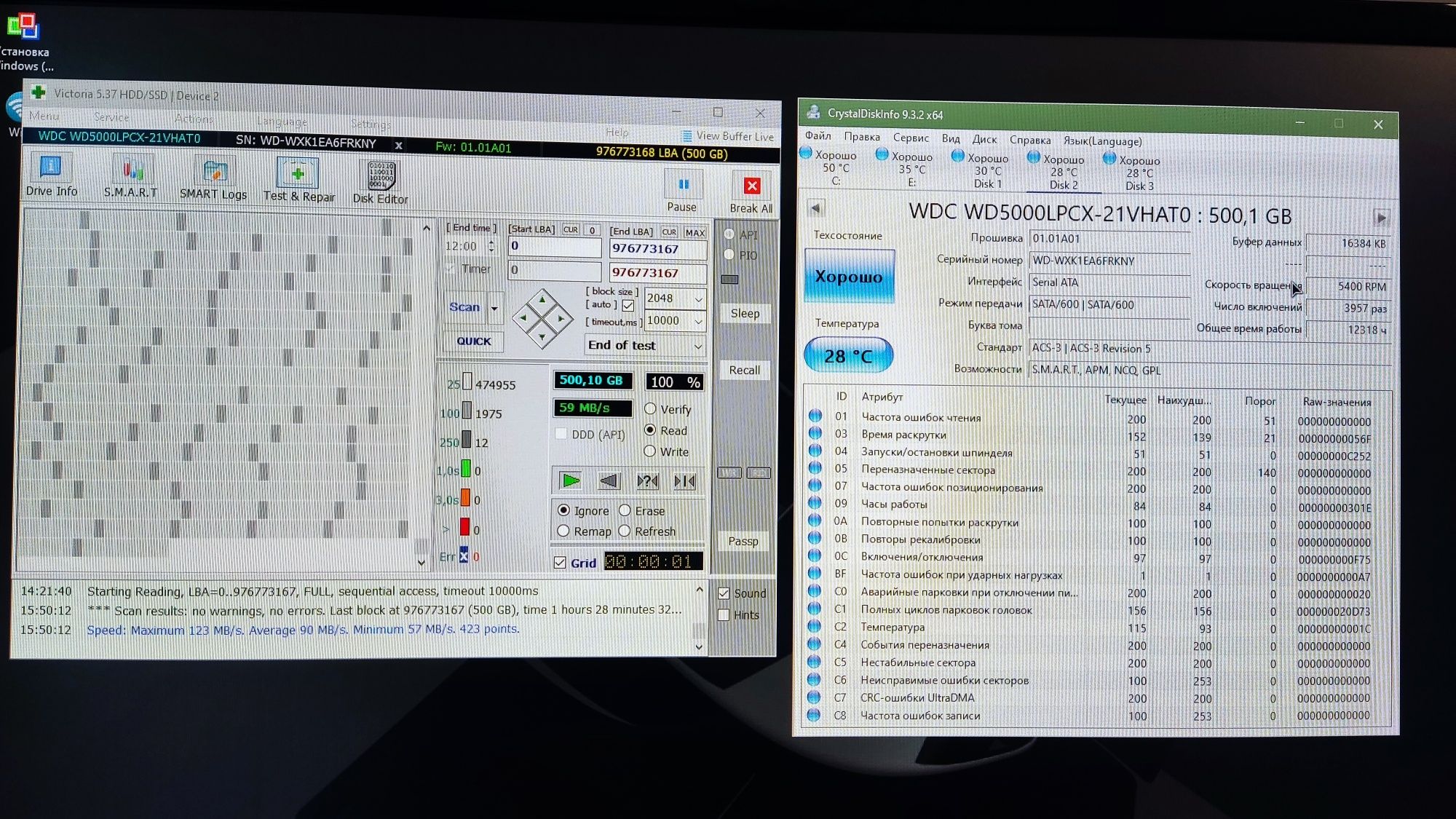Click the orange 3,0s block color
The height and width of the screenshot is (819, 1456).
[466, 499]
